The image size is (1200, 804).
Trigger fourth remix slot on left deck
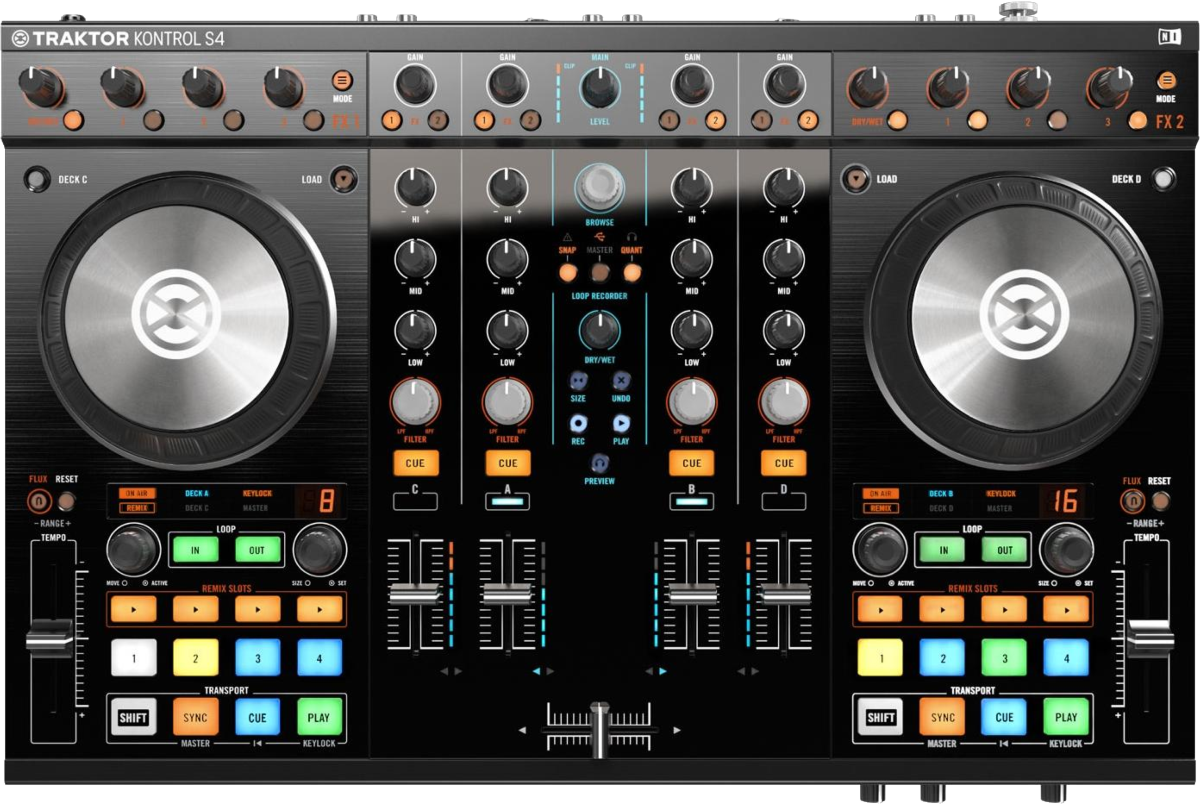(320, 608)
